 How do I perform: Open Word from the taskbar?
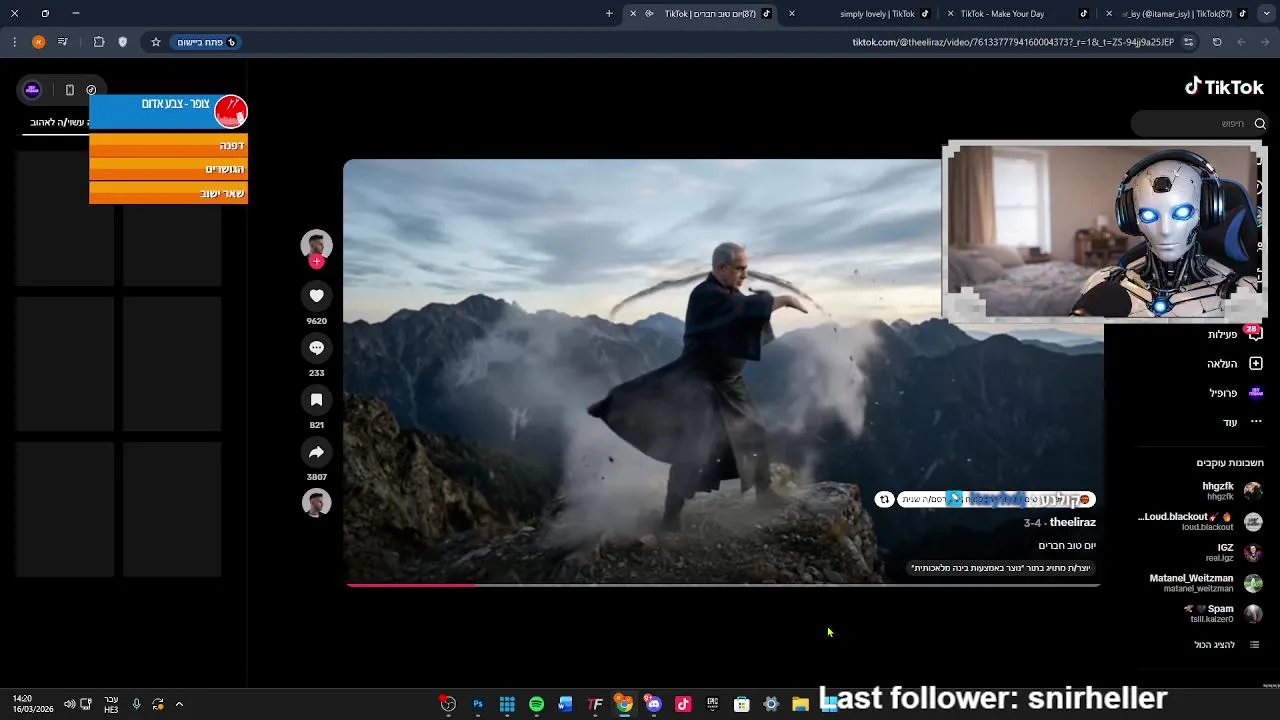click(x=565, y=704)
